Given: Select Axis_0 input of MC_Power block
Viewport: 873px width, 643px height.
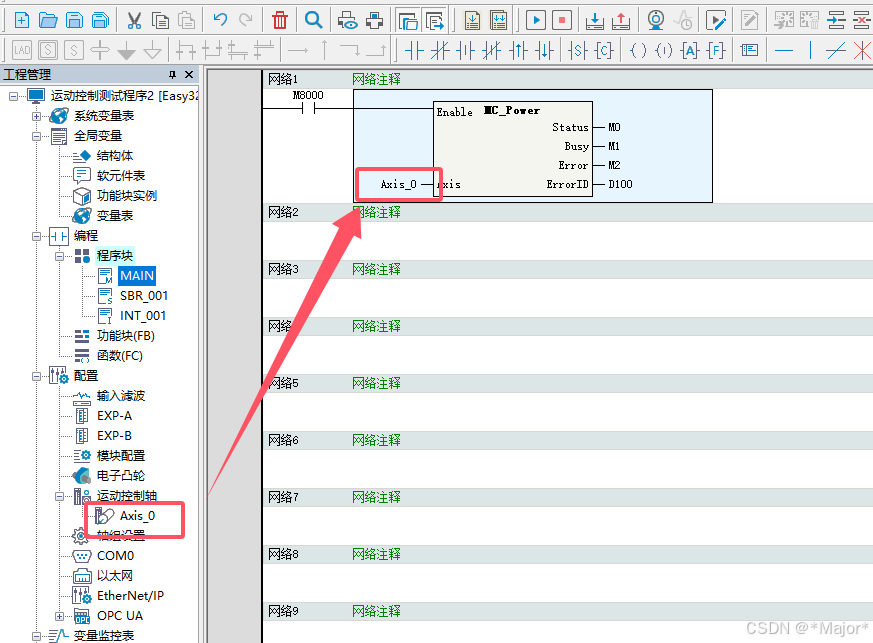Looking at the screenshot, I should [x=398, y=184].
